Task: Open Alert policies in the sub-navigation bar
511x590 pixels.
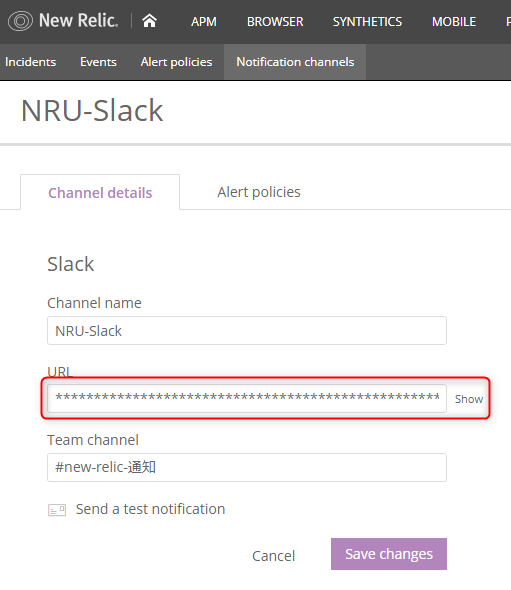Action: 176,62
